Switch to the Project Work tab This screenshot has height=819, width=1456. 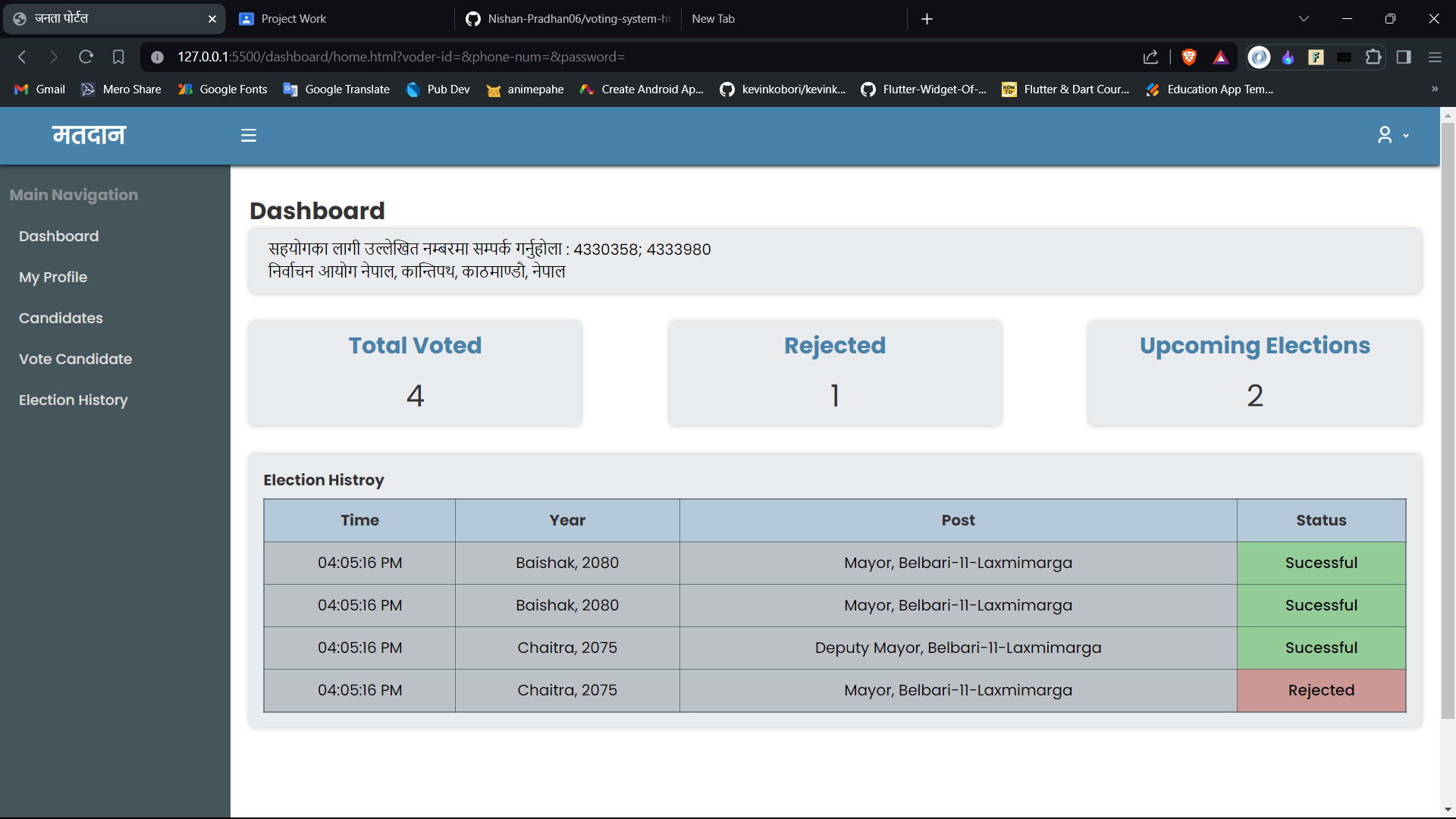[293, 19]
